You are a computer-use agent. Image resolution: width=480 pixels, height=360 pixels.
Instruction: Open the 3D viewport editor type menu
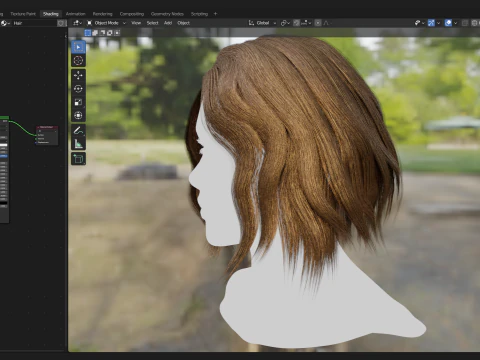[x=77, y=23]
